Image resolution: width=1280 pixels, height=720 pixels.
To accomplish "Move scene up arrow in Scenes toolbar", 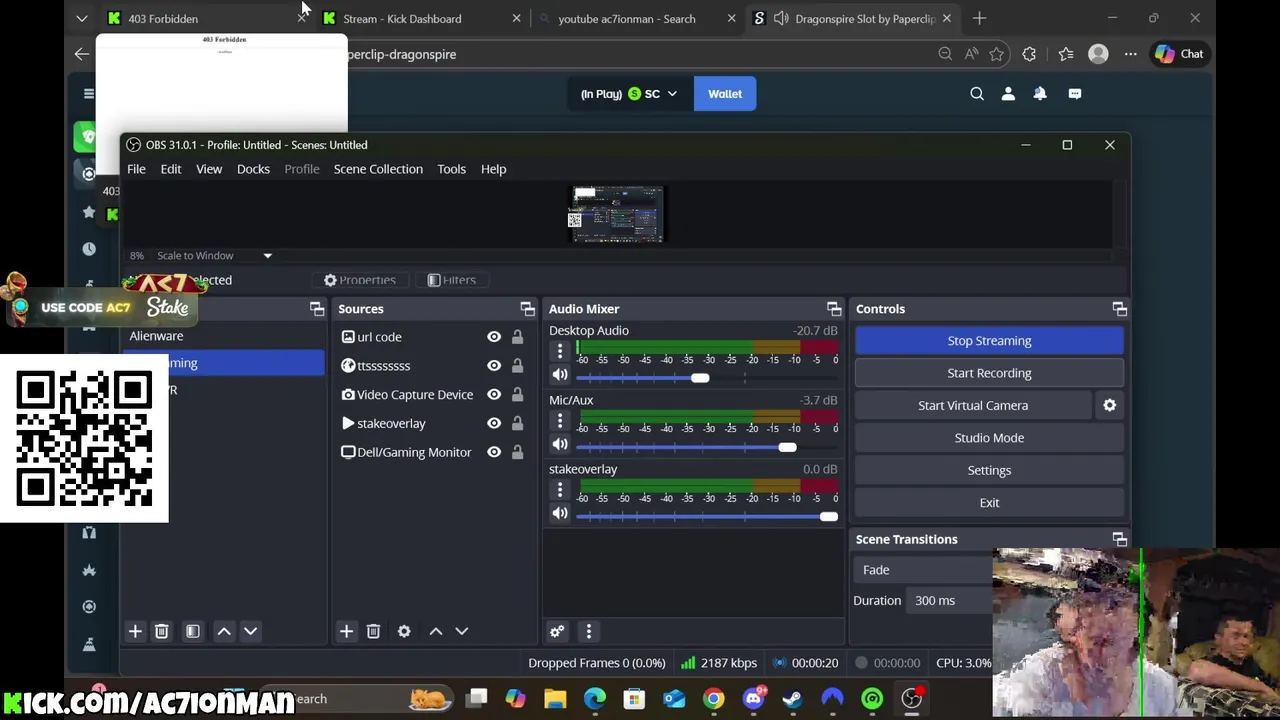I will pos(224,631).
